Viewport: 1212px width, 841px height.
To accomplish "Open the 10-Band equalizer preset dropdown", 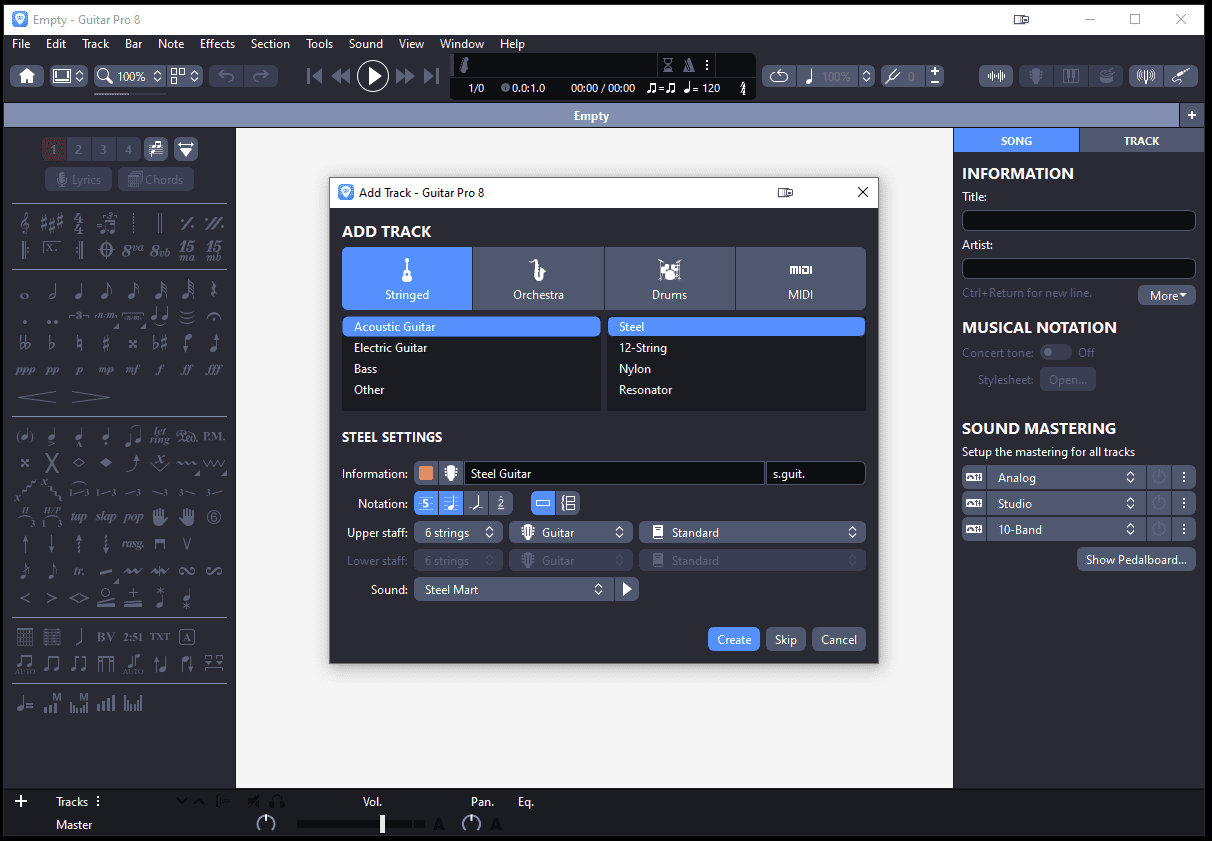I will pos(1065,529).
